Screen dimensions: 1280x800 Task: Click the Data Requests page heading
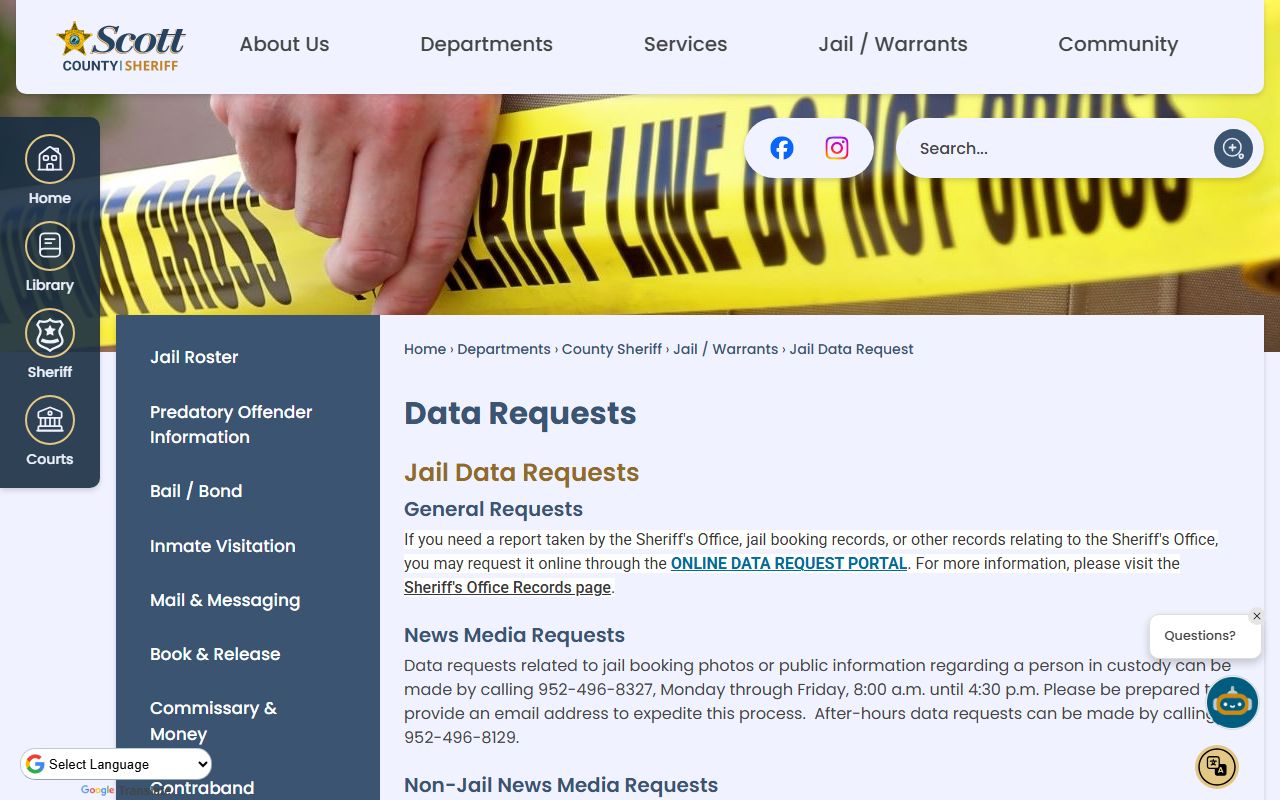520,413
